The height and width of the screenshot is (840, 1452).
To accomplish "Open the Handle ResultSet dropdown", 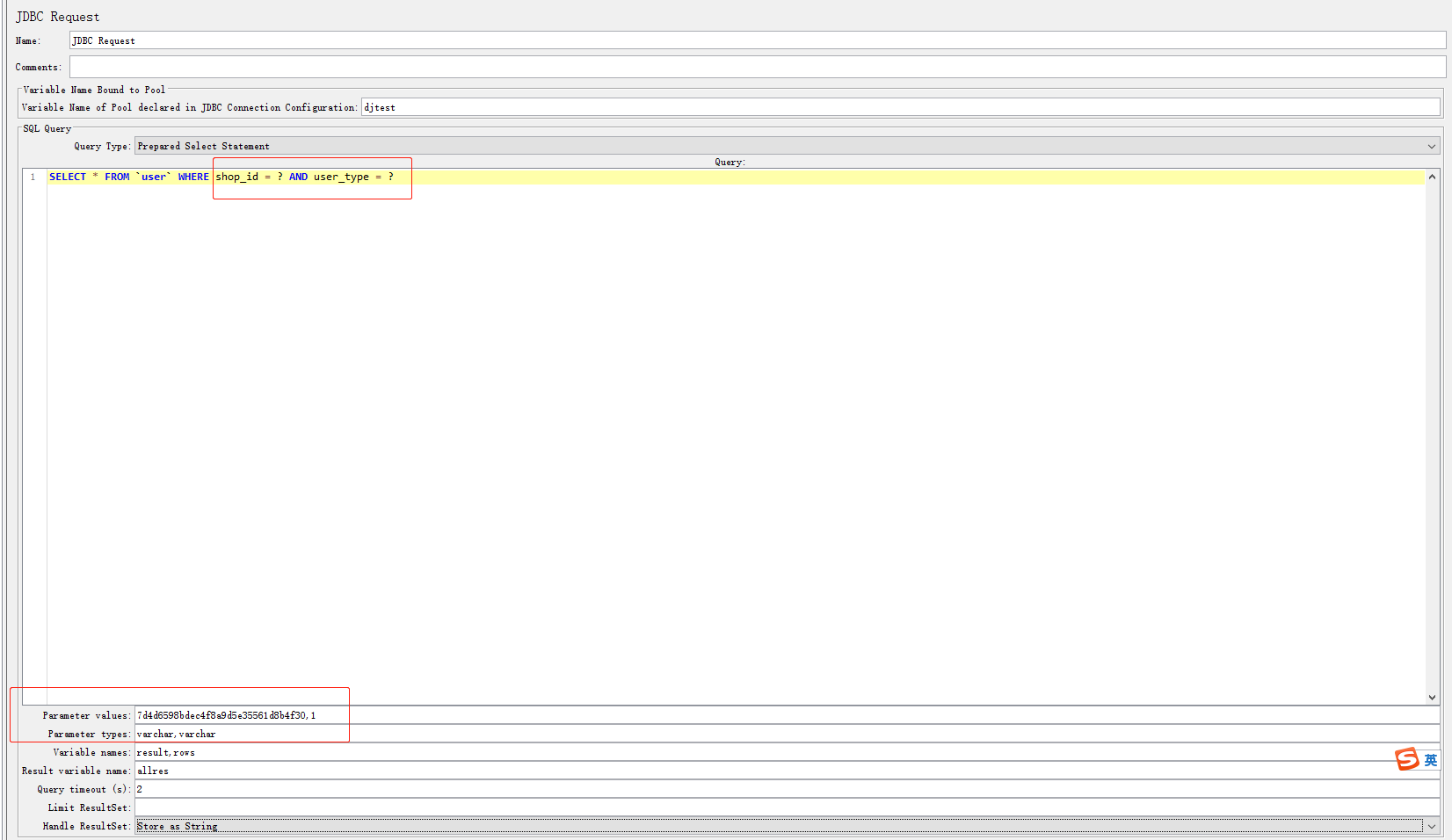I will click(x=787, y=826).
